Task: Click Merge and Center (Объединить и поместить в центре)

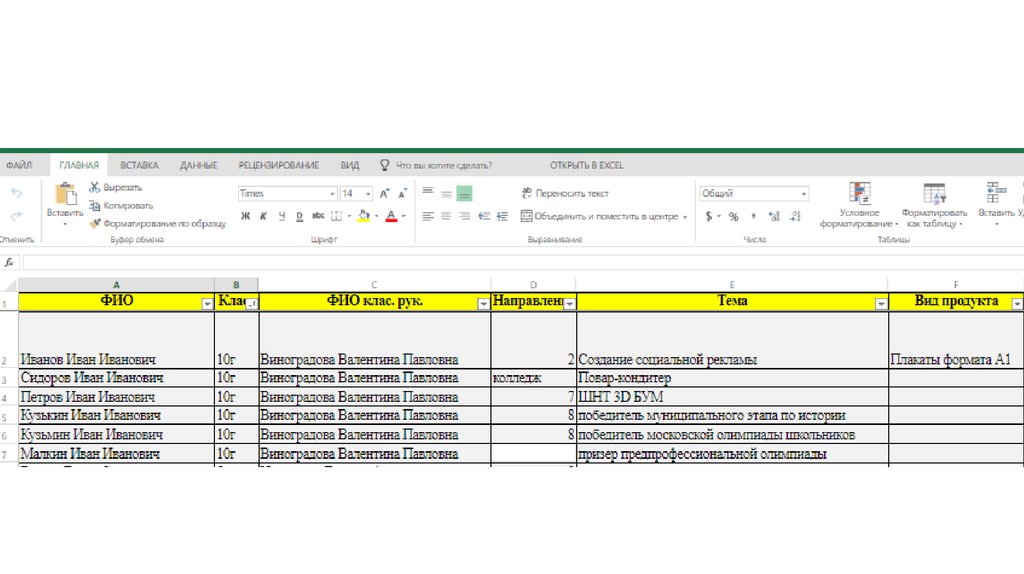Action: pos(598,216)
